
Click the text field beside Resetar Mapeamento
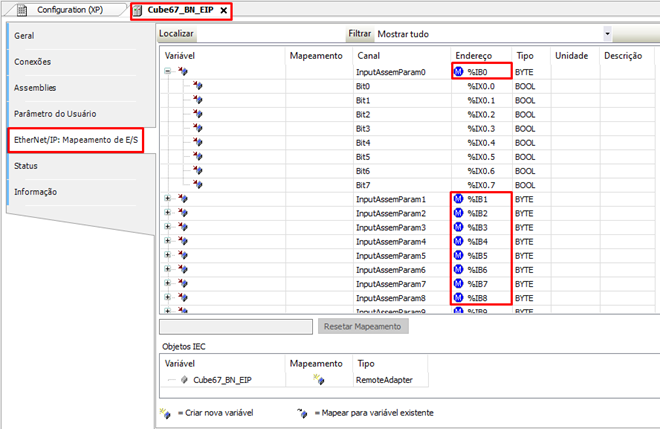pyautogui.click(x=236, y=326)
